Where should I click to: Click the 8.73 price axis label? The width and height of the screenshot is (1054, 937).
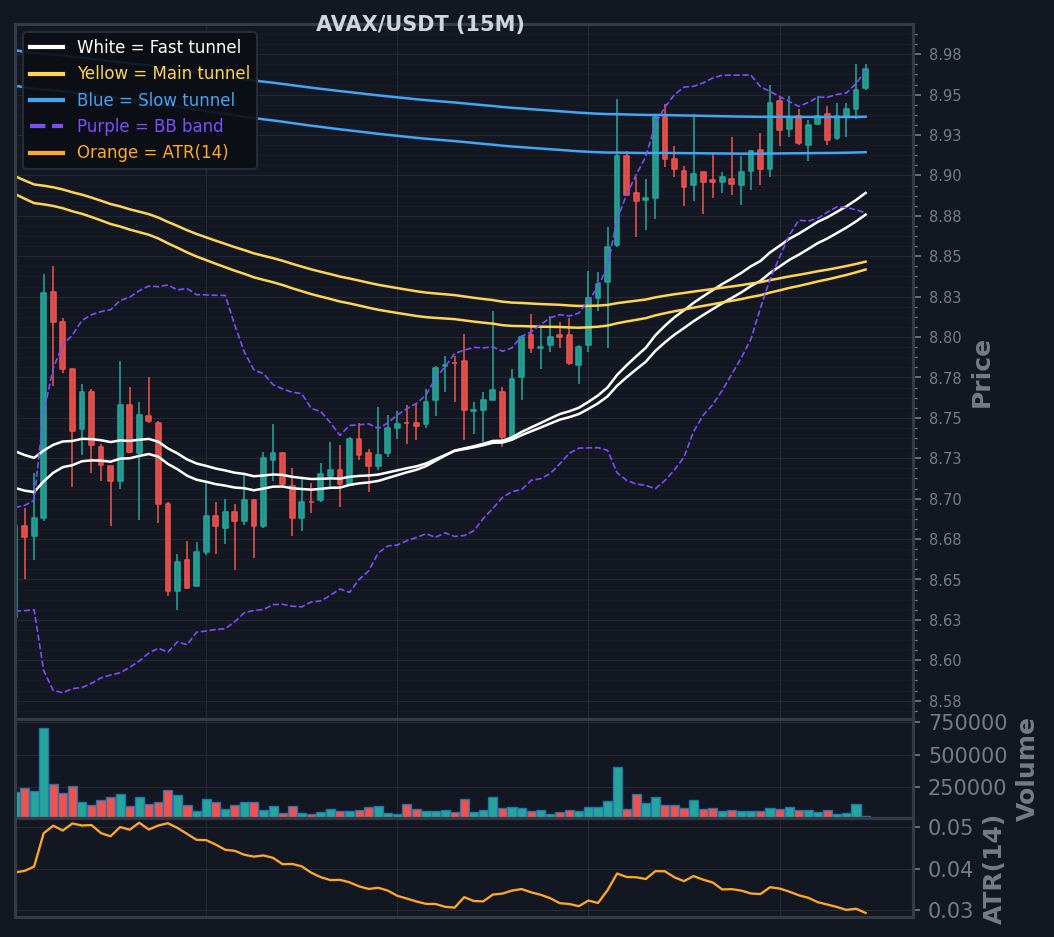coord(945,458)
